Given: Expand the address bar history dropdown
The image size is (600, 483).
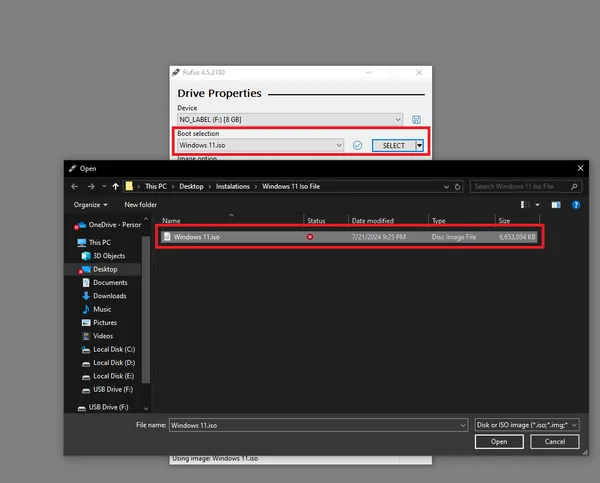Looking at the screenshot, I should 446,187.
